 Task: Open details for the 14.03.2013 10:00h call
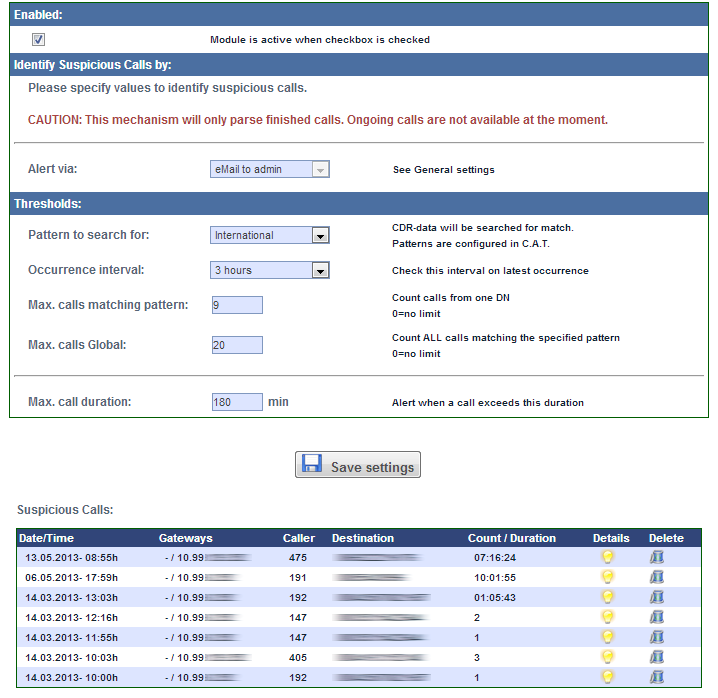607,677
